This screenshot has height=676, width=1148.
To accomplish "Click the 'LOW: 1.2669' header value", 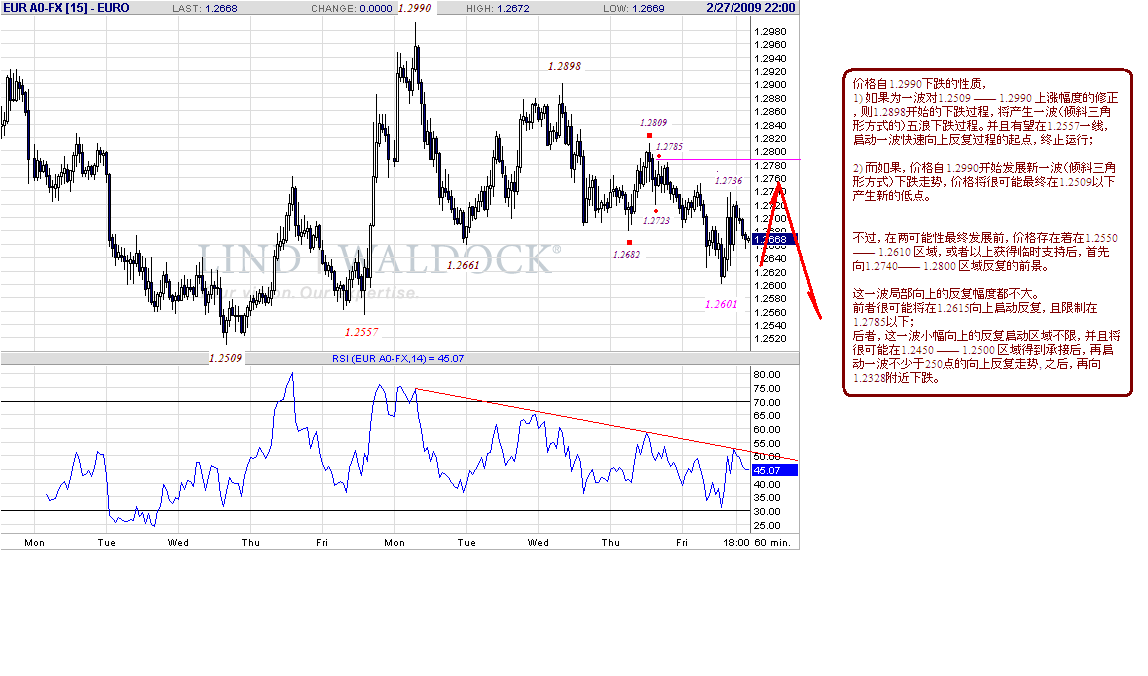I will point(634,9).
